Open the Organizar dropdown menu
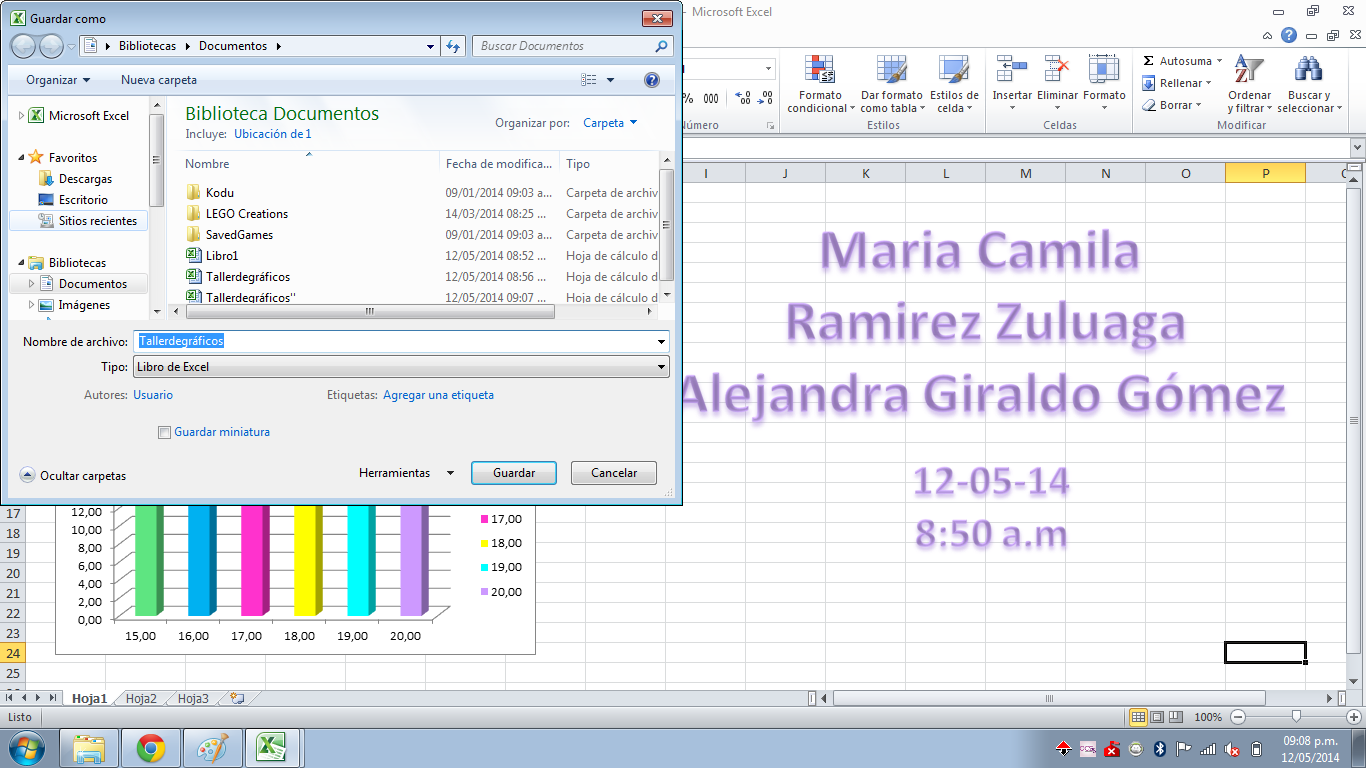 (58, 80)
